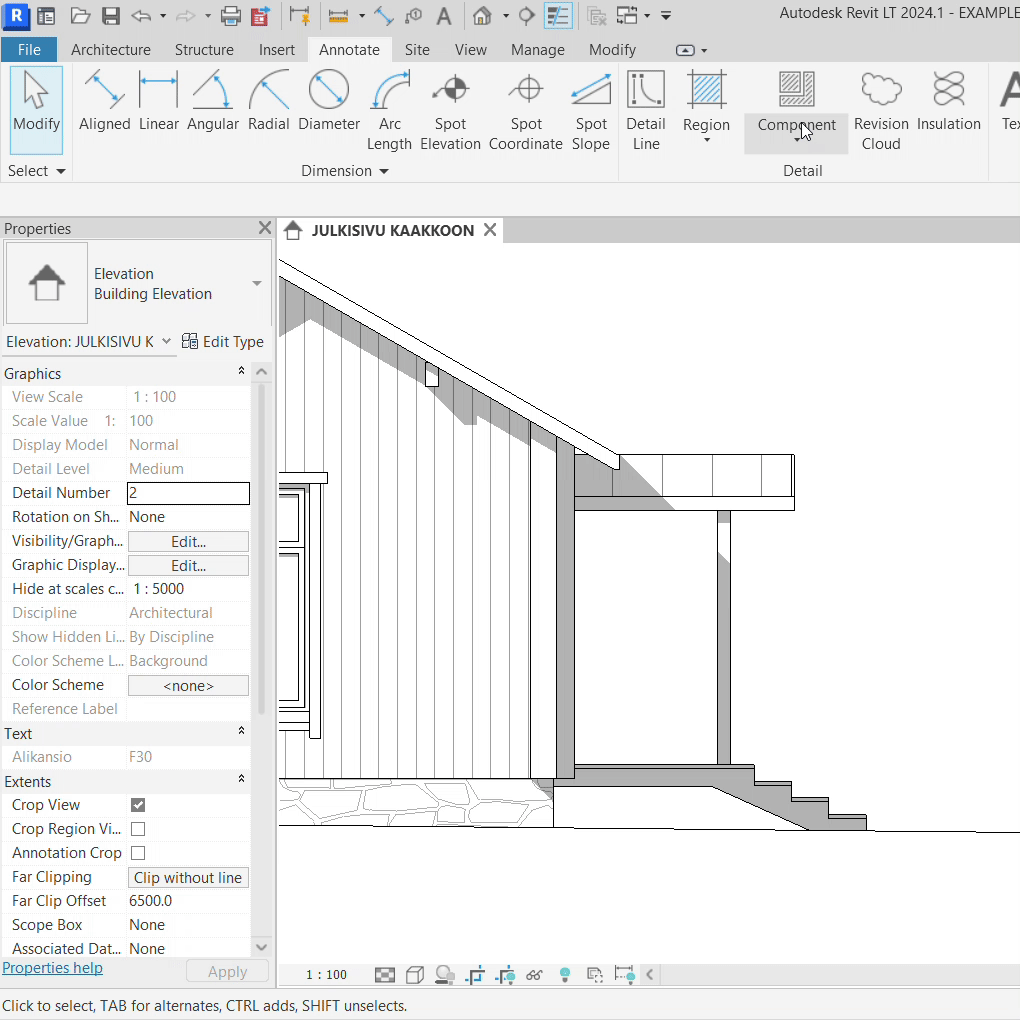The height and width of the screenshot is (1020, 1020).
Task: Open the Region dropdown arrow
Action: (706, 140)
